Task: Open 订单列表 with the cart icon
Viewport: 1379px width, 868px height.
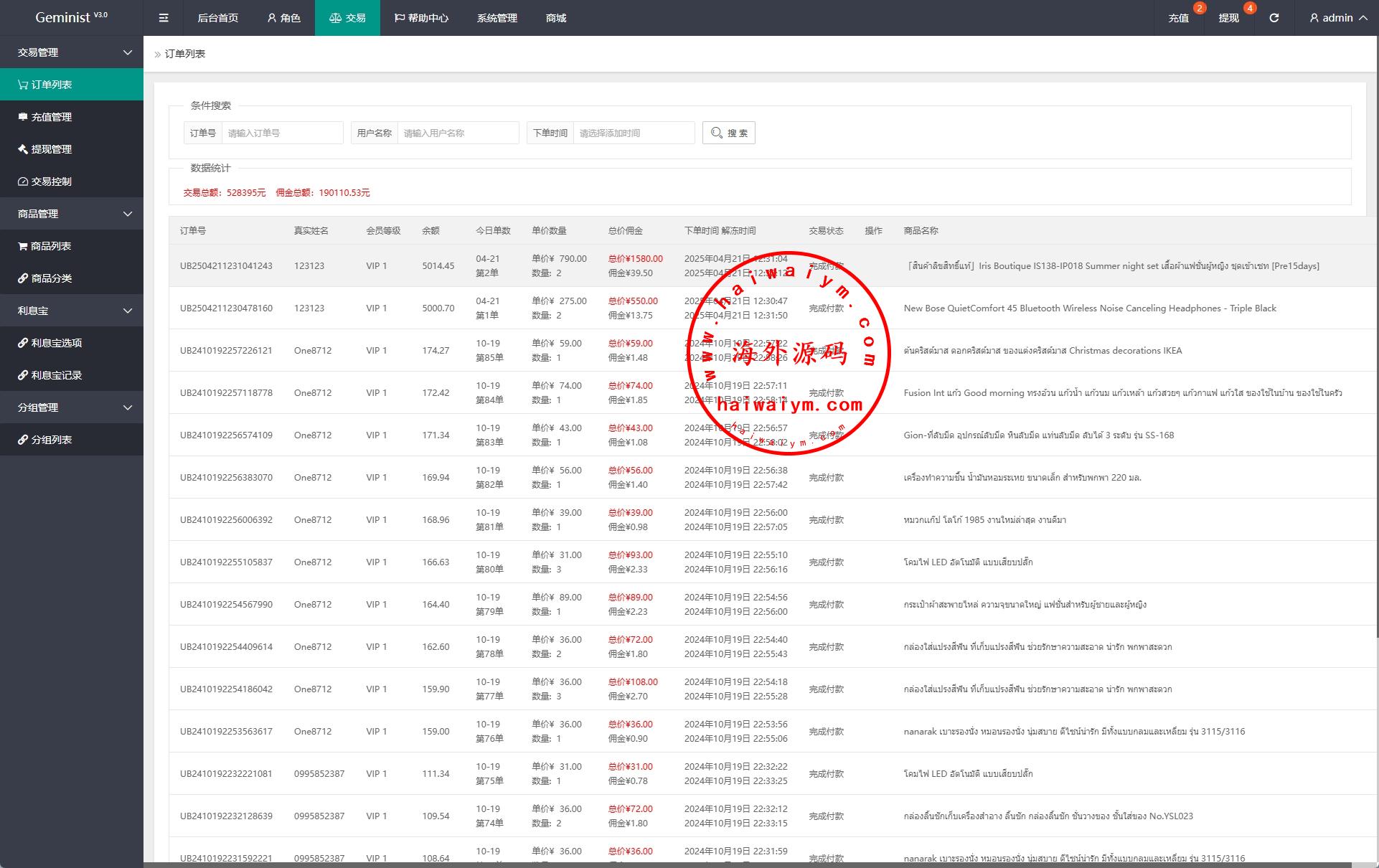Action: tap(51, 85)
